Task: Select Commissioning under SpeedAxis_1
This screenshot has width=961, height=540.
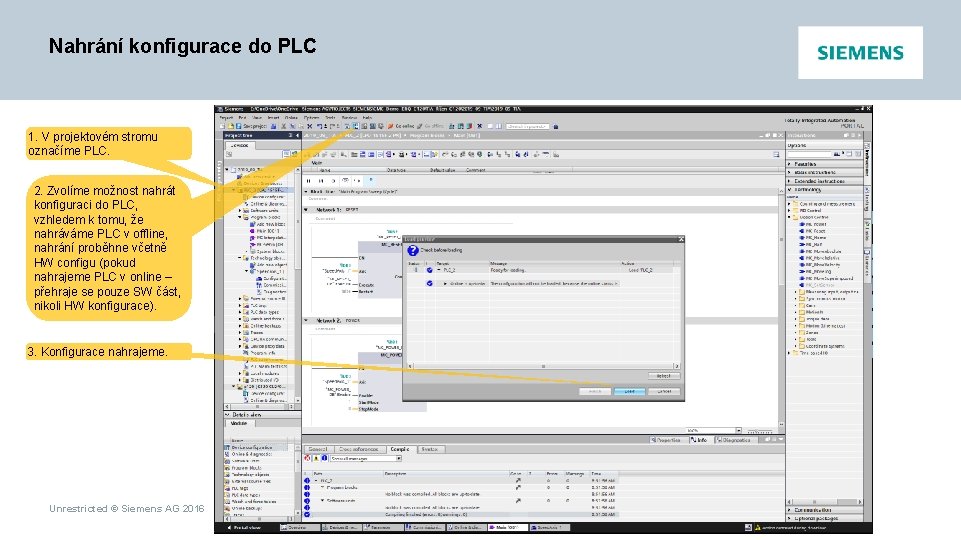Action: pos(271,285)
